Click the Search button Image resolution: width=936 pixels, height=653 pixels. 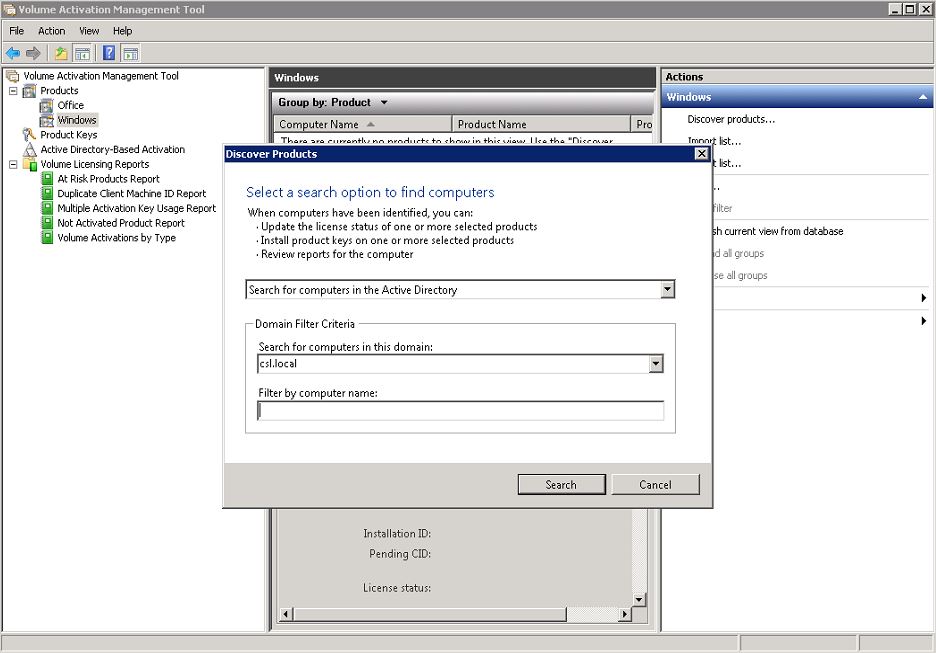pos(561,485)
